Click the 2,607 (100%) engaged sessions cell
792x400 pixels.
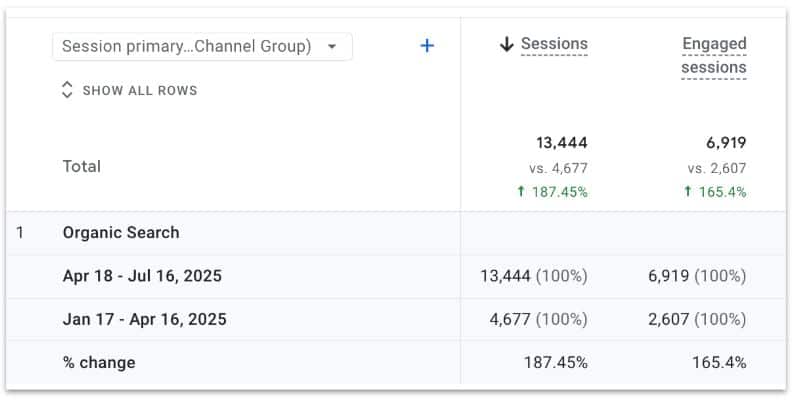point(697,320)
